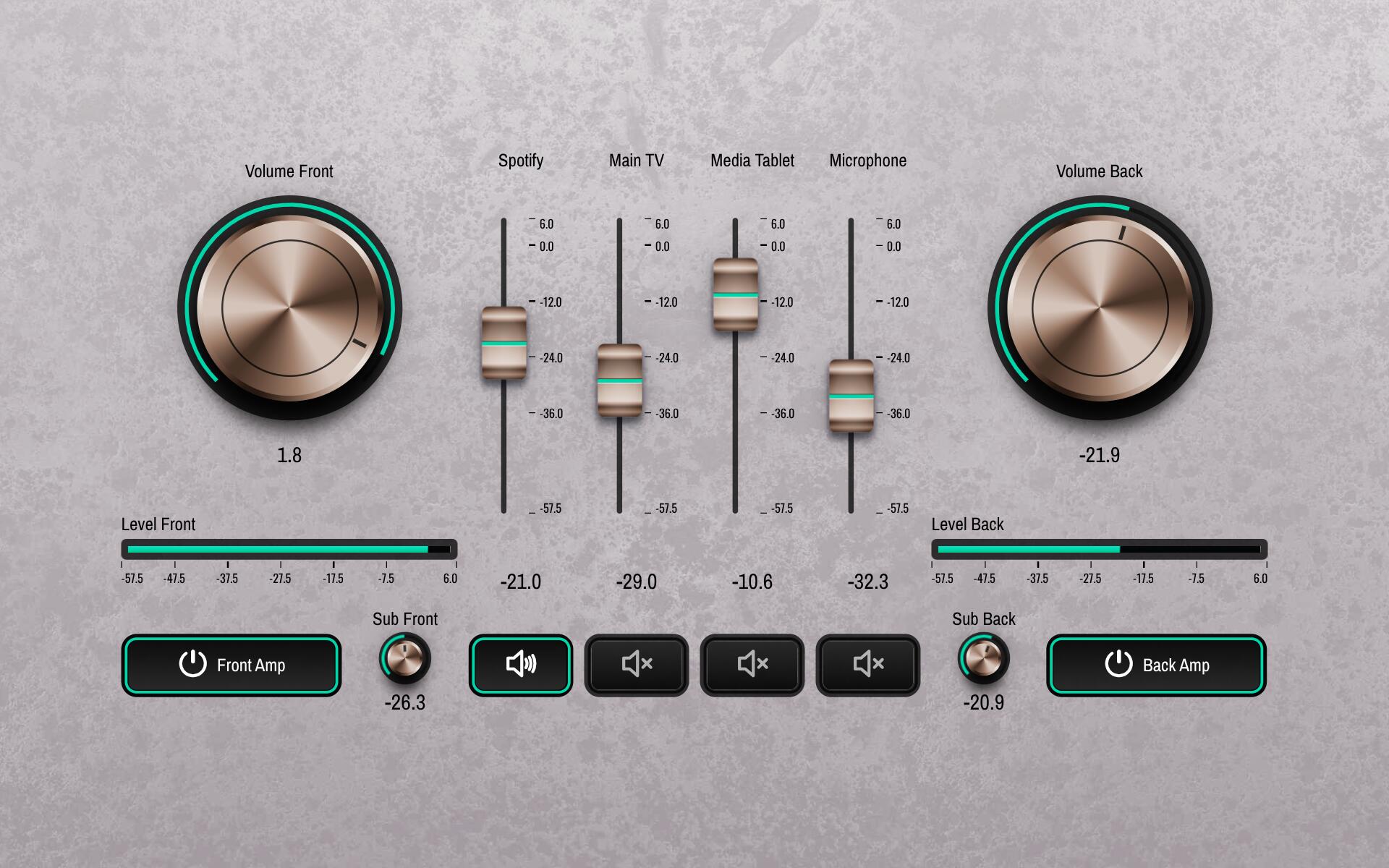
Task: Click the Main TV fader handle
Action: coord(620,380)
